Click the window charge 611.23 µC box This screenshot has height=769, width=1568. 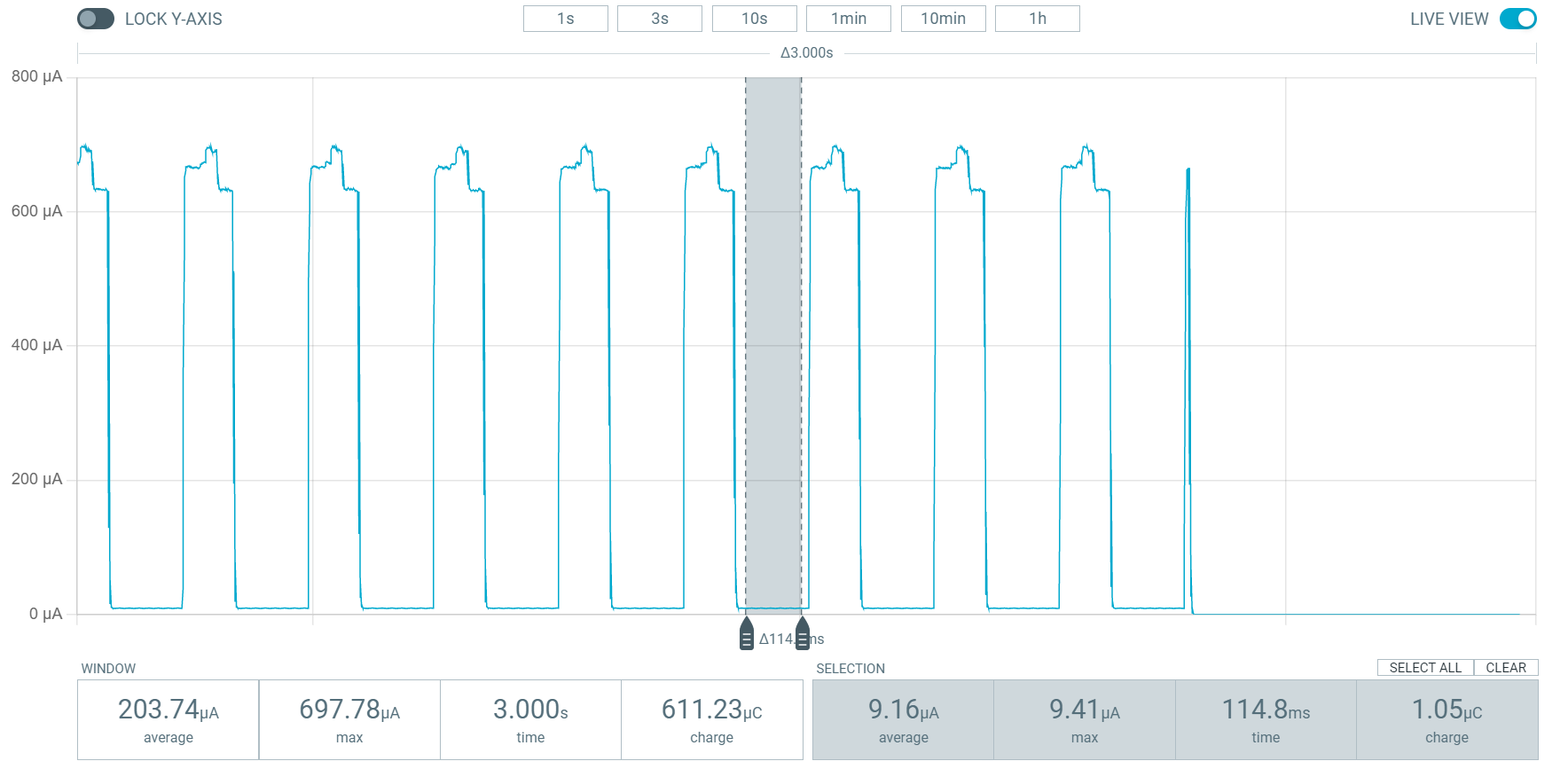coord(711,719)
